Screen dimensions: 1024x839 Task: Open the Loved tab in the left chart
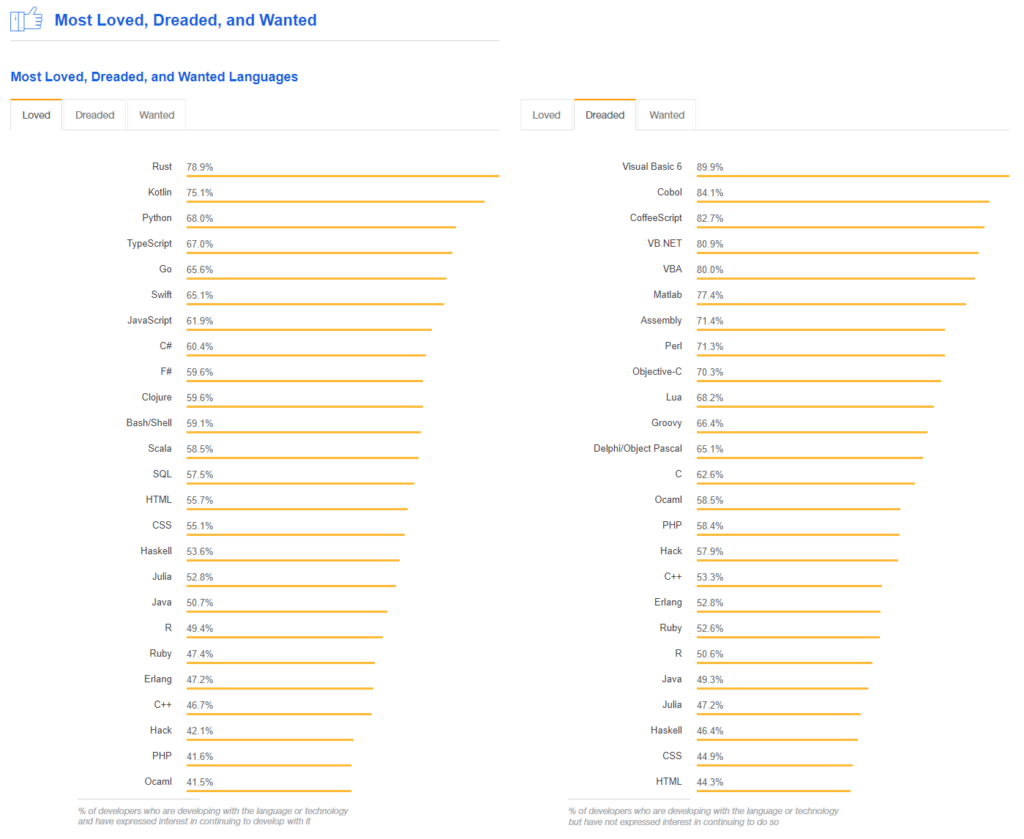click(x=36, y=115)
